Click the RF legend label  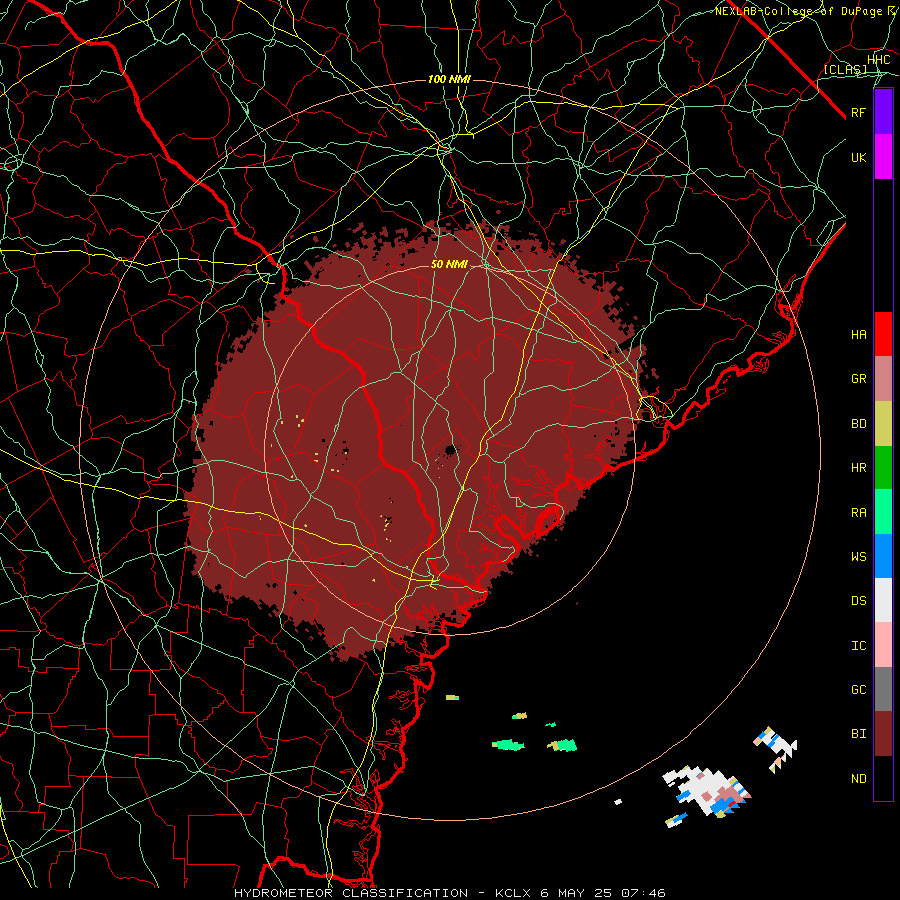click(x=858, y=112)
